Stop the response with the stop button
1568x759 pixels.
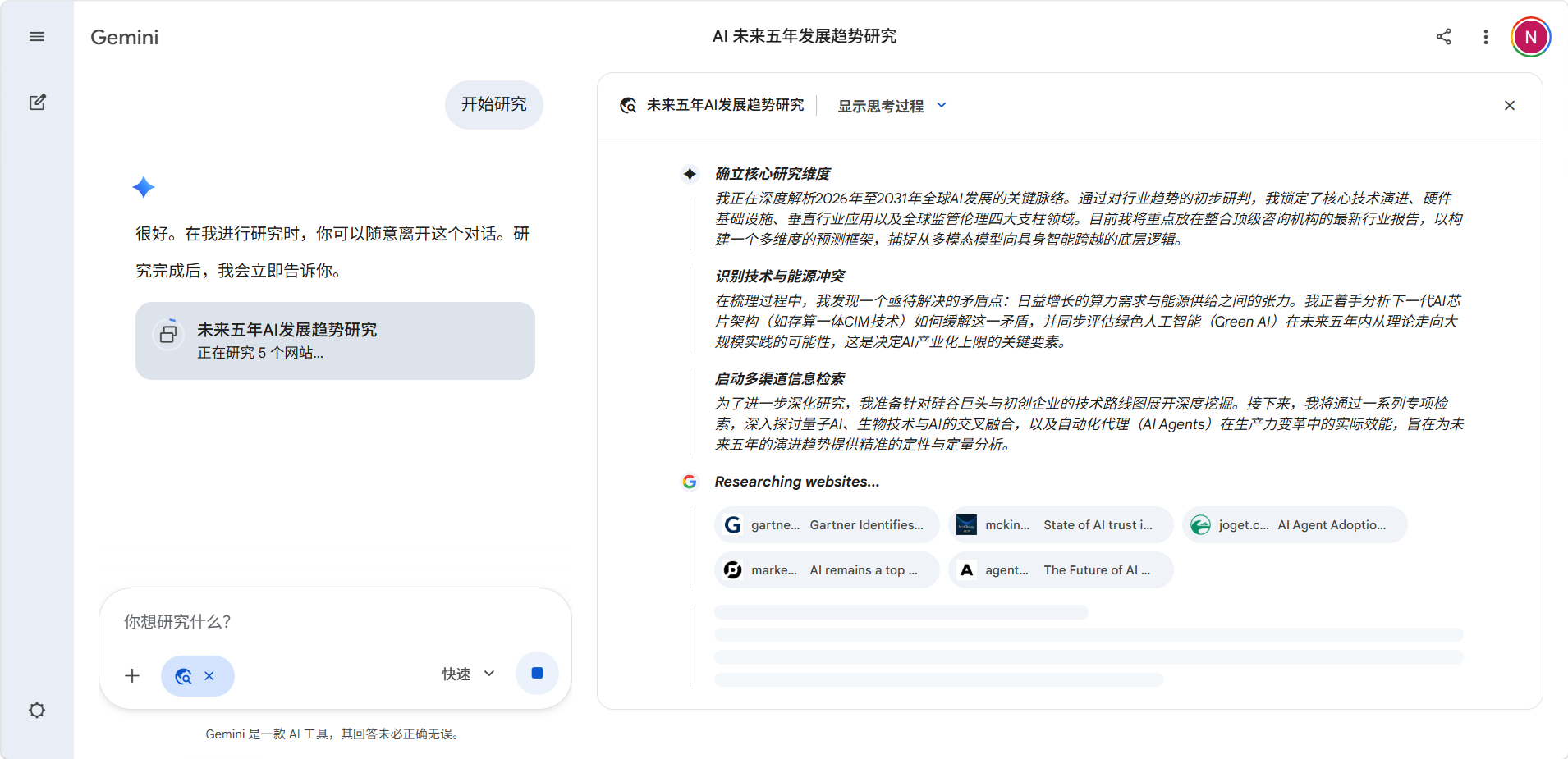537,674
